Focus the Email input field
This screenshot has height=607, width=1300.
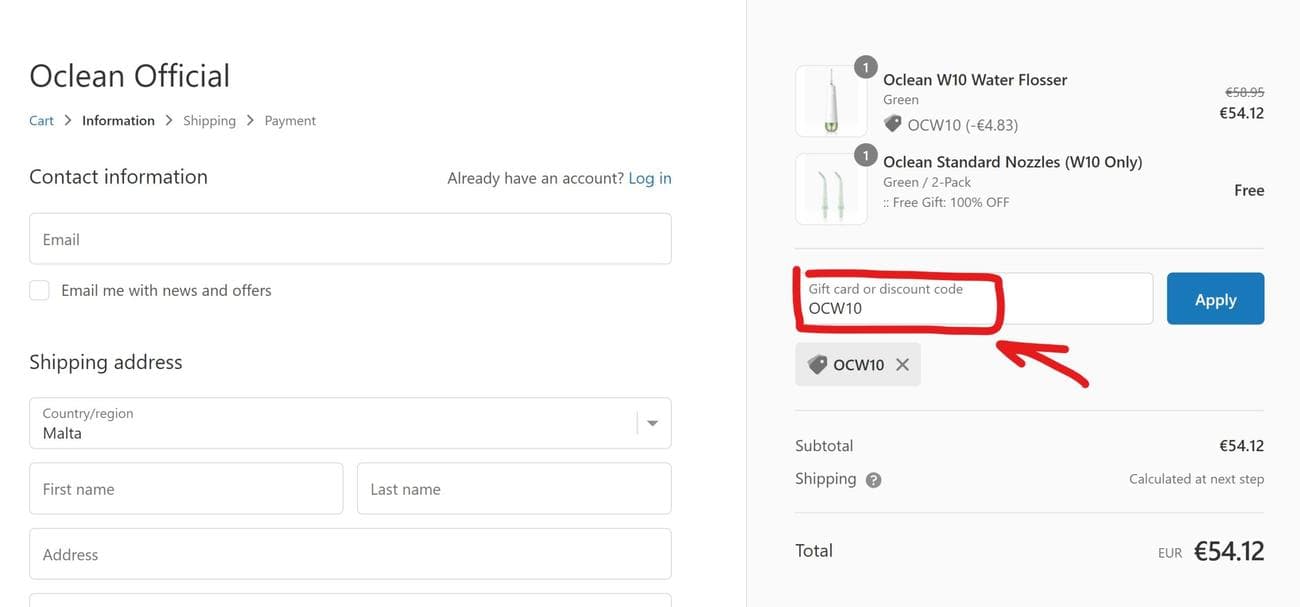350,239
